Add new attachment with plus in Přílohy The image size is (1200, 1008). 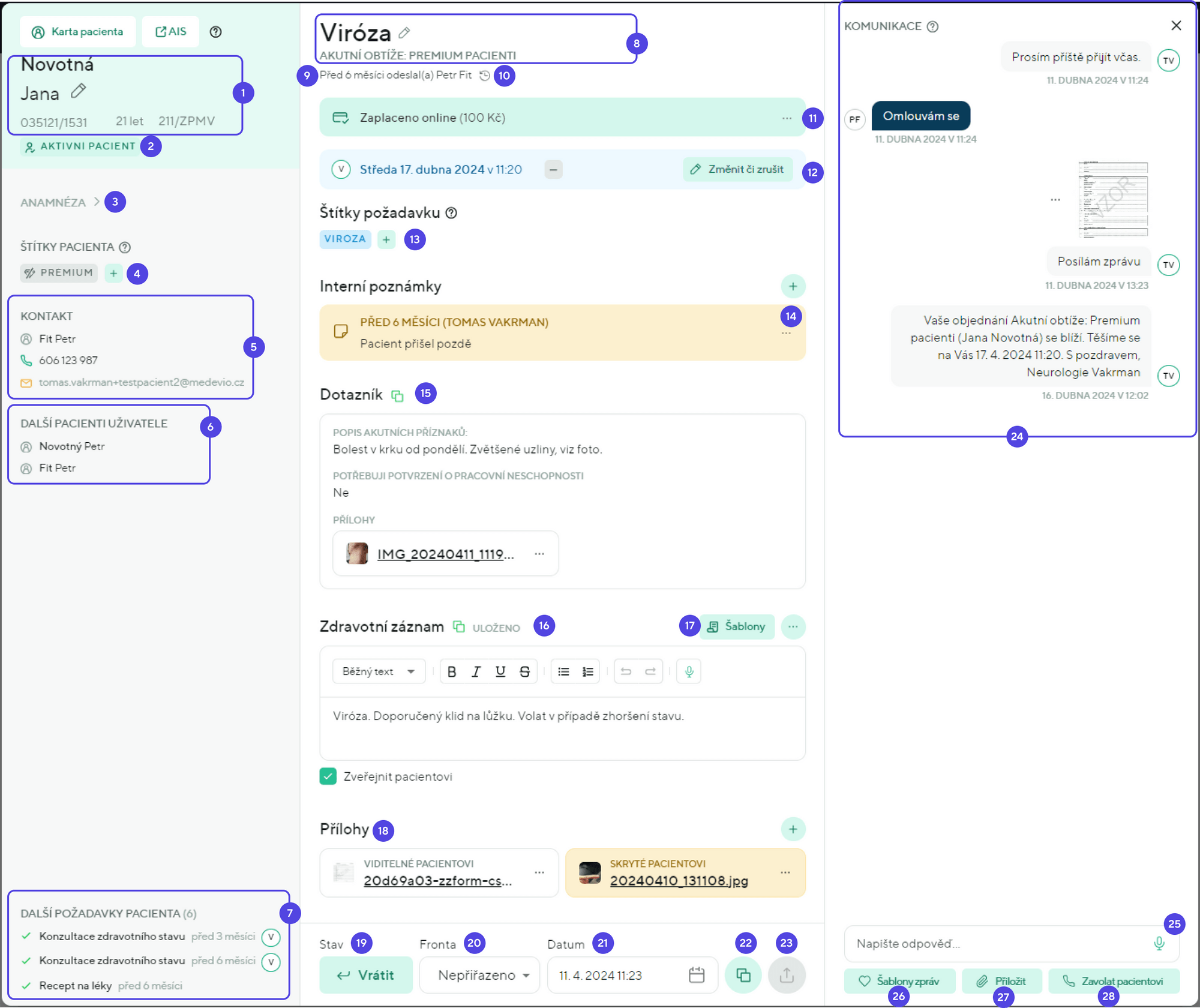[793, 829]
